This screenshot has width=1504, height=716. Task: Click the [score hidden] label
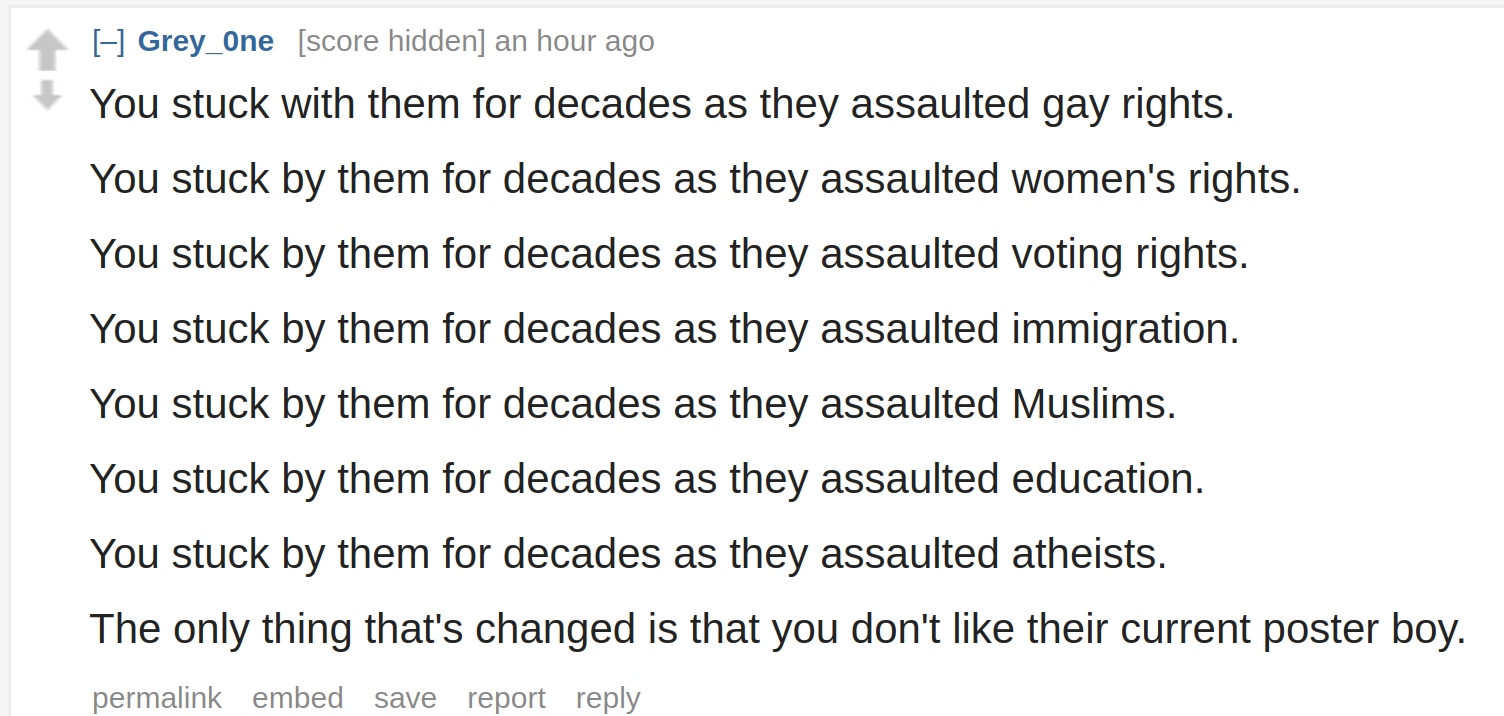tap(391, 41)
